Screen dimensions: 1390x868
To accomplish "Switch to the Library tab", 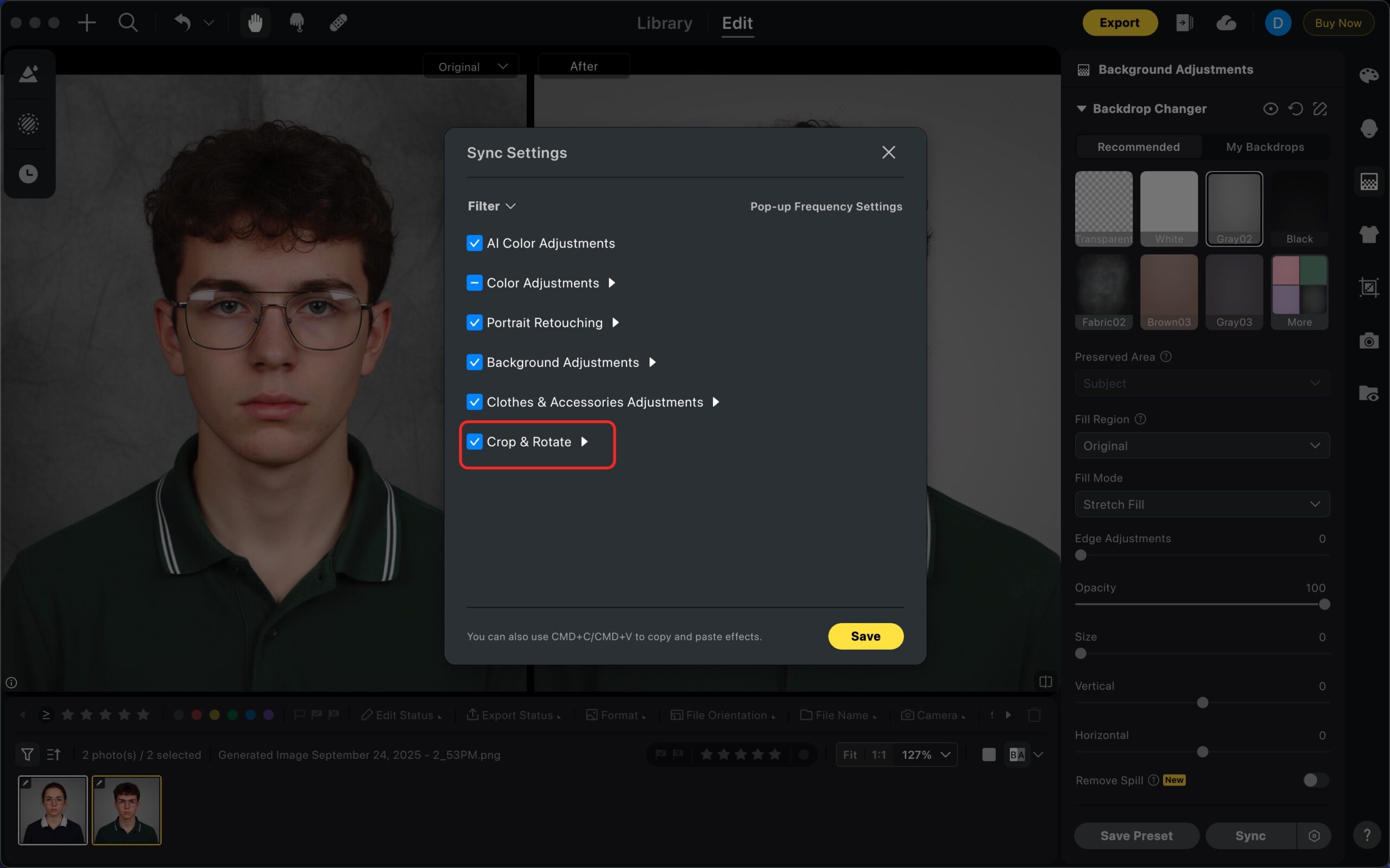I will pyautogui.click(x=664, y=23).
